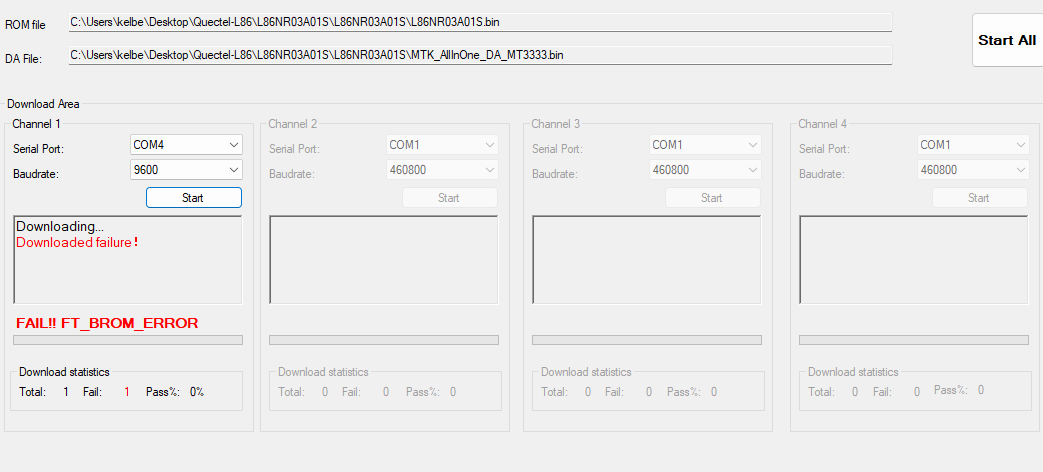Click Channel 4 progress bar
1043x472 pixels.
coord(914,340)
